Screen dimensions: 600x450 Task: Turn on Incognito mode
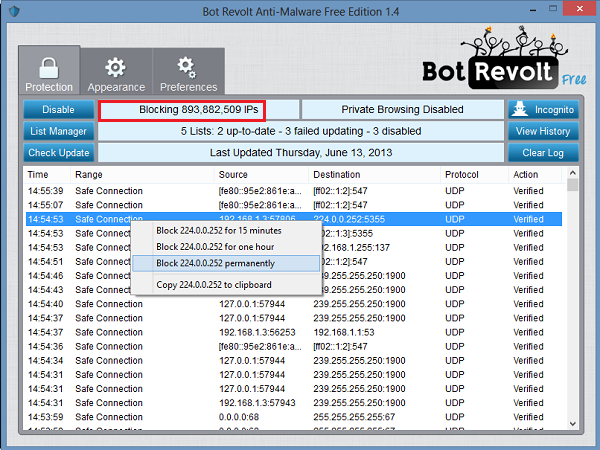[x=543, y=109]
